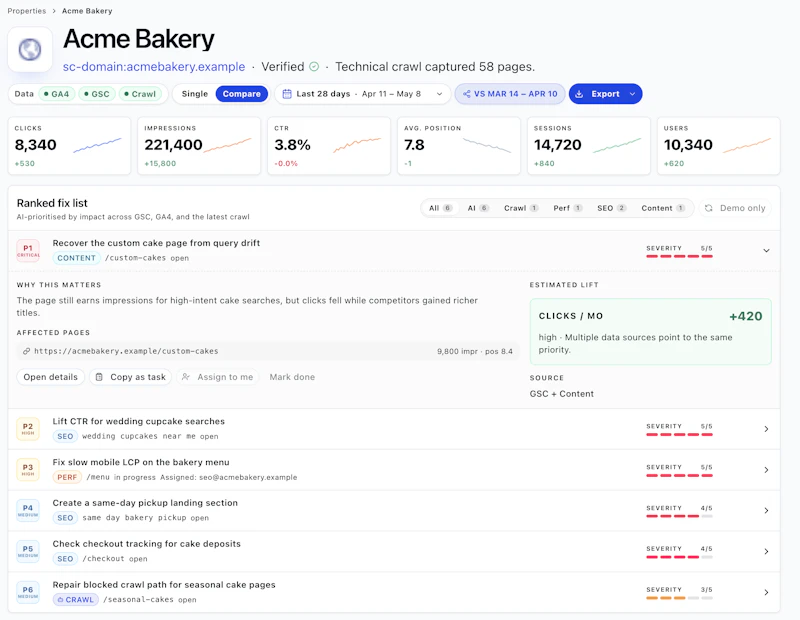Screen dimensions: 800x620
Task: Expand the slow mobile LCP row chevron
Action: pyautogui.click(x=766, y=469)
